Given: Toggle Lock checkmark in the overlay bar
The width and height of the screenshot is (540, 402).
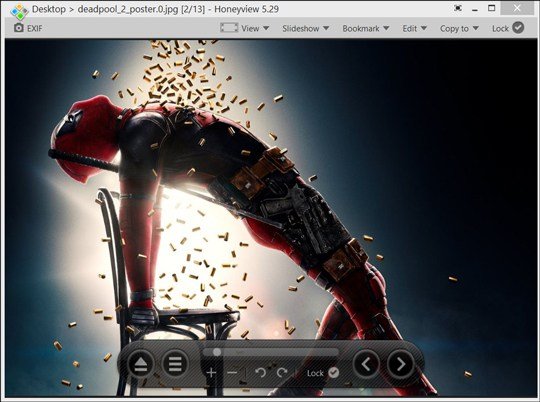Looking at the screenshot, I should point(333,372).
